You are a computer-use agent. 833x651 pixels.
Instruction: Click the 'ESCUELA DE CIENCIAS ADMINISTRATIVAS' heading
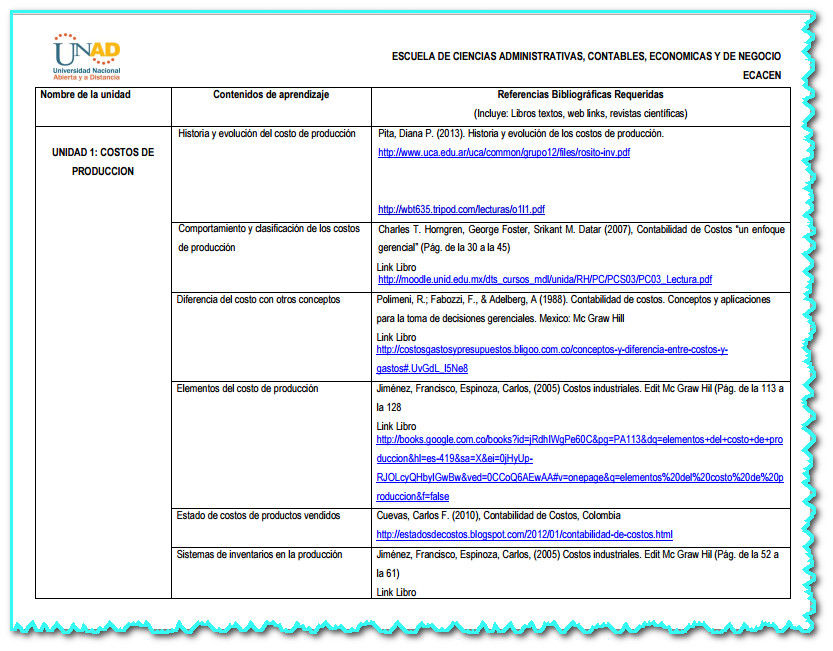[x=586, y=56]
